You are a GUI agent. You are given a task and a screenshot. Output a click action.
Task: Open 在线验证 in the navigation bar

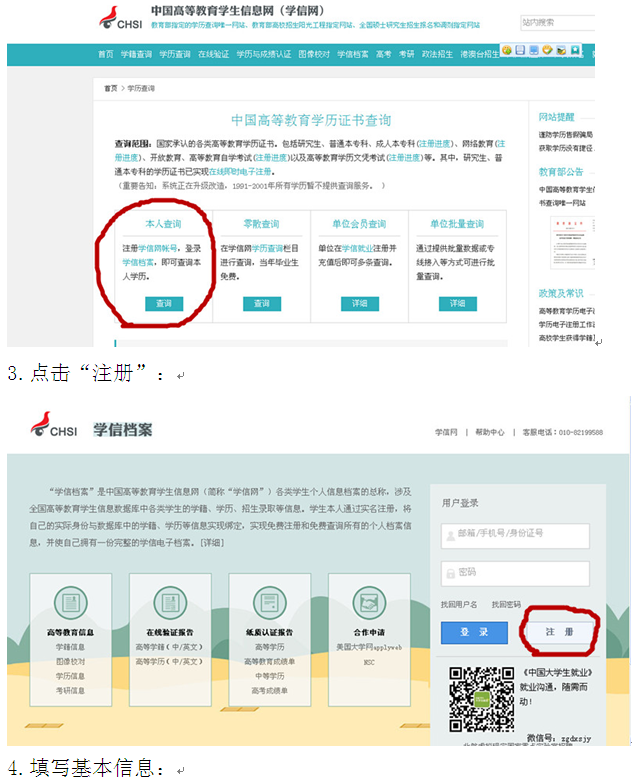[213, 54]
